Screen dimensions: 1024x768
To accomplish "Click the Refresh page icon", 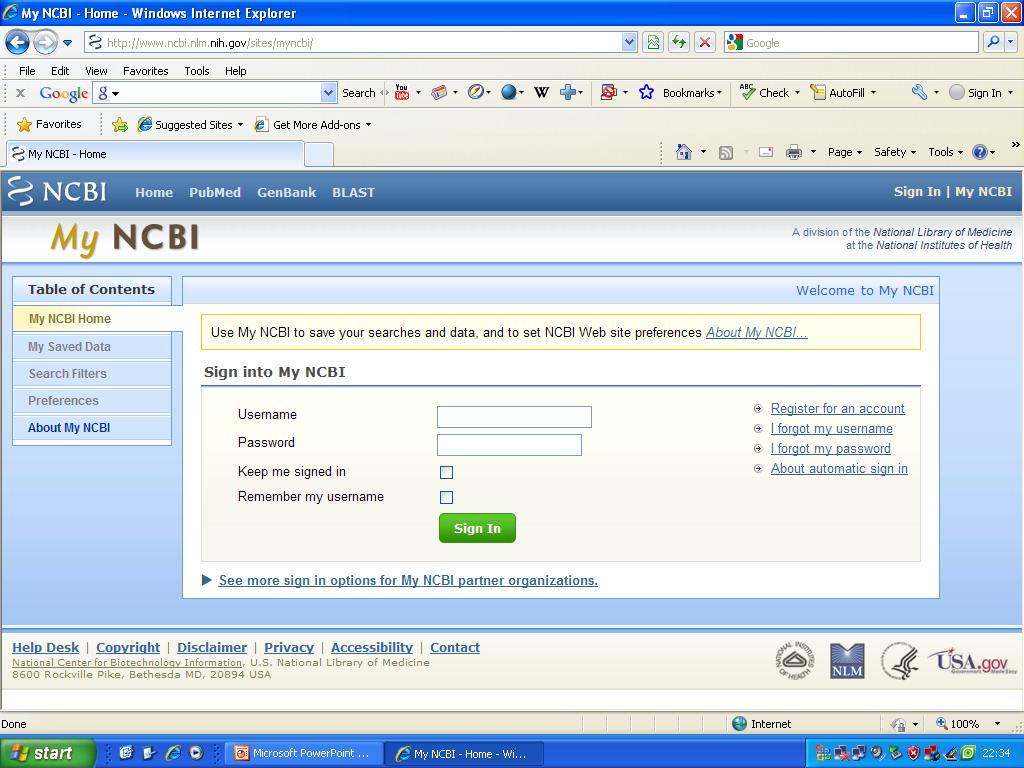I will tap(679, 42).
